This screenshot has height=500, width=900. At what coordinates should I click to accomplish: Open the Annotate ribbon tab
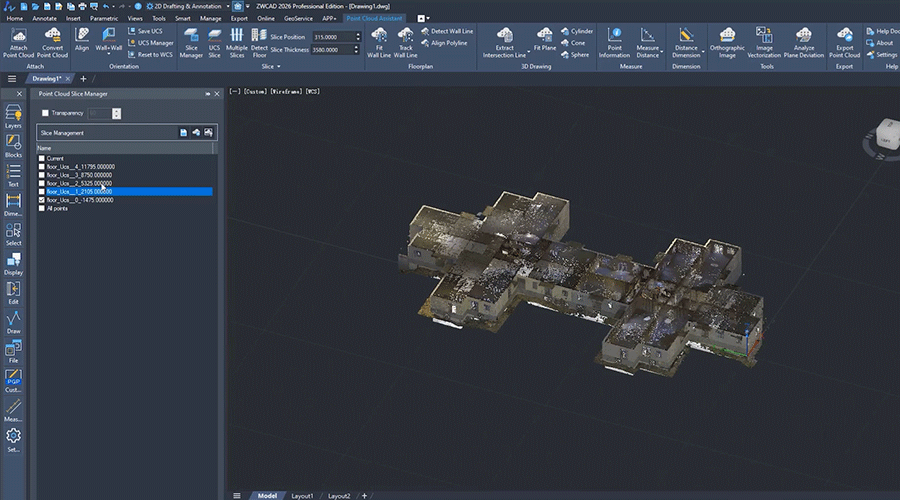(x=44, y=18)
